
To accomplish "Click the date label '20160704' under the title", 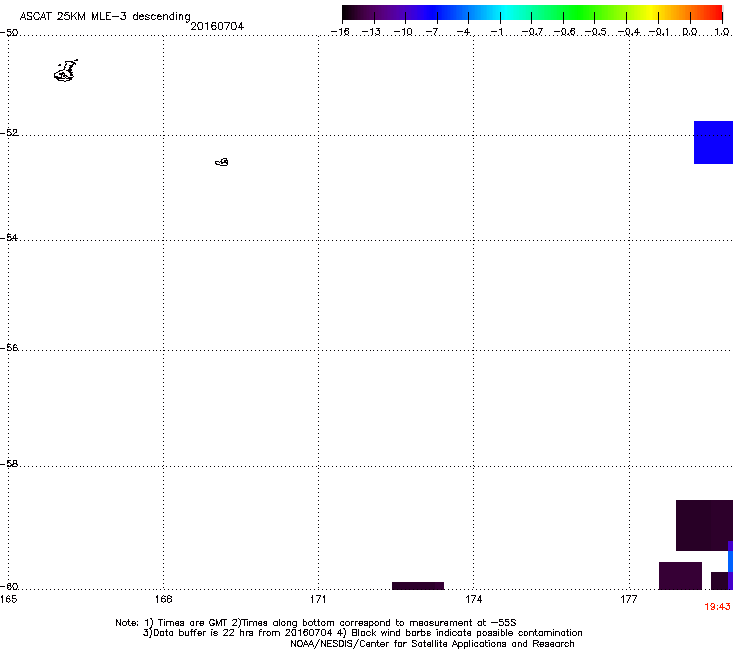I will point(217,26).
